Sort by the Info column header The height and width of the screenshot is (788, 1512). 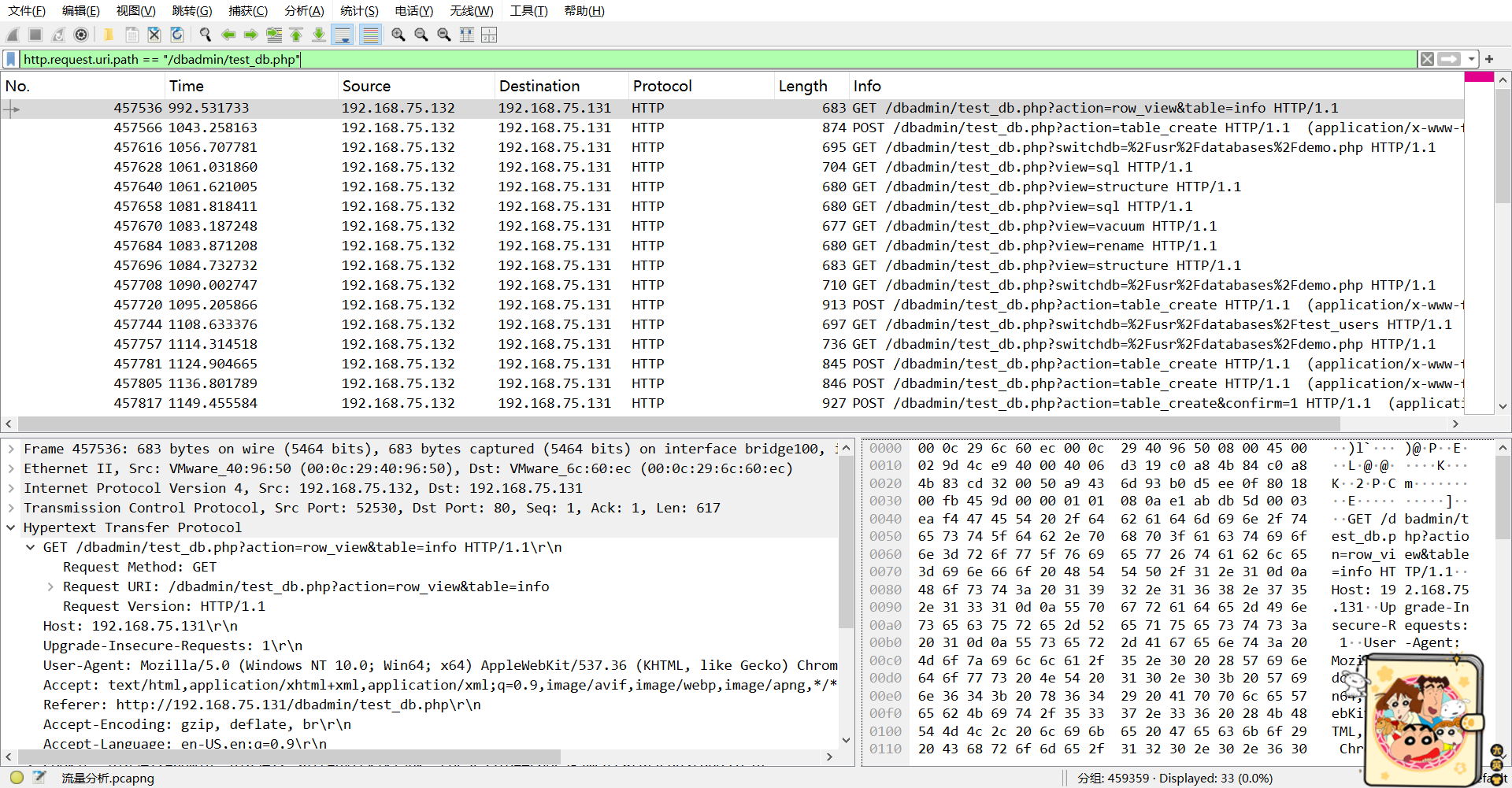[x=1156, y=86]
